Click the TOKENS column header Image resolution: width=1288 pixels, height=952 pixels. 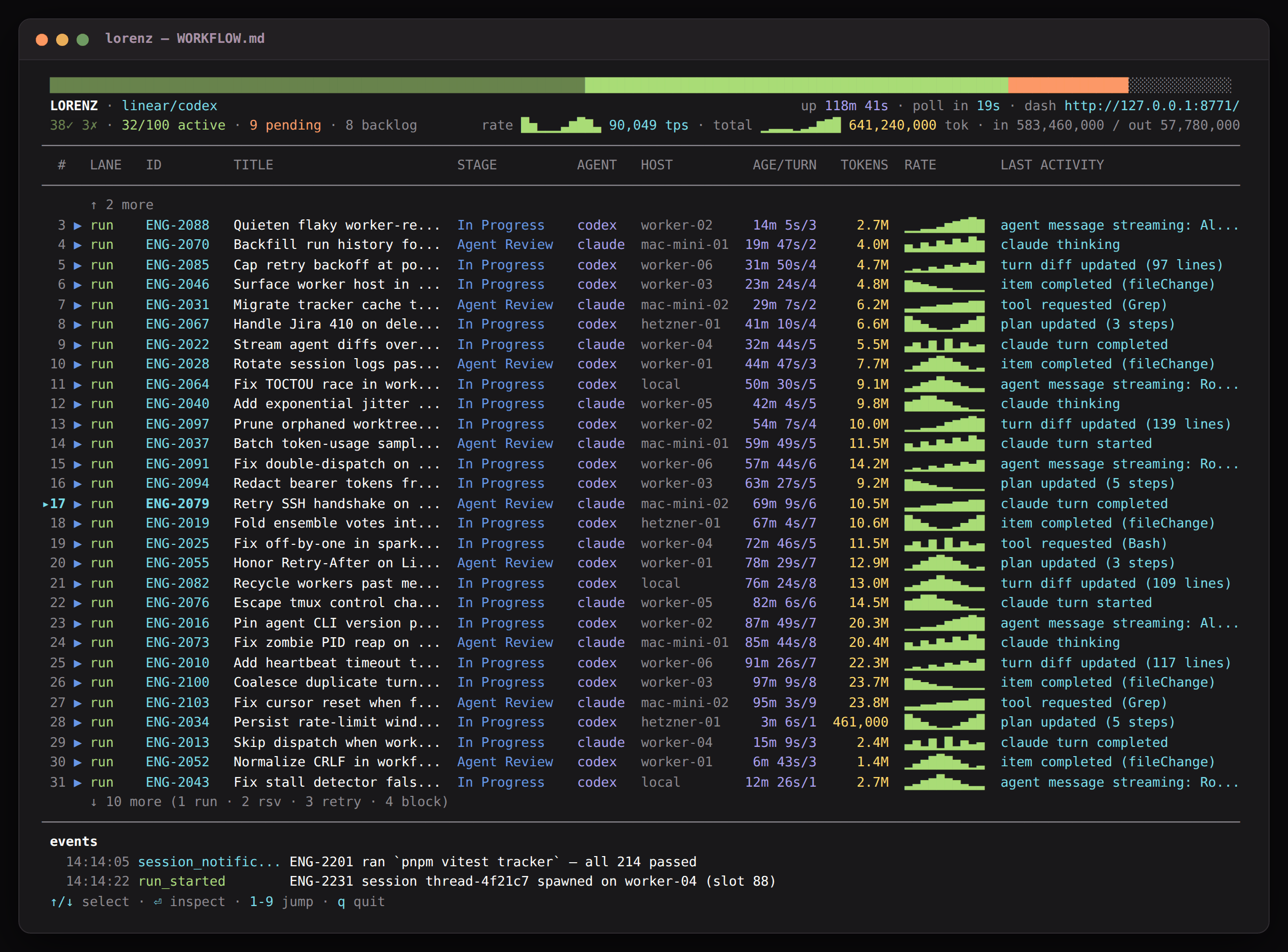tap(864, 165)
